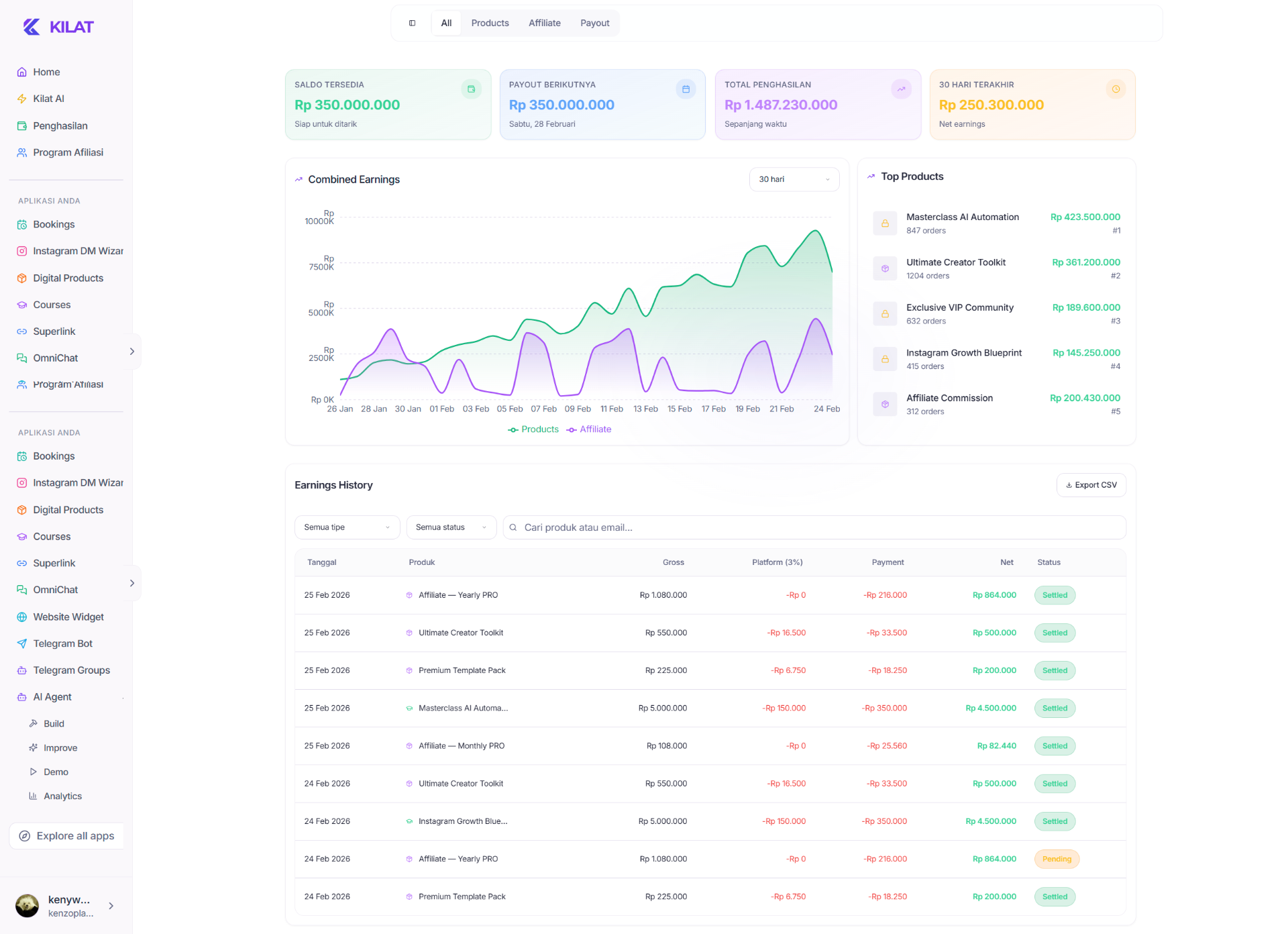
Task: Click the calendar icon in the Payout Berikutnya card
Action: point(686,89)
